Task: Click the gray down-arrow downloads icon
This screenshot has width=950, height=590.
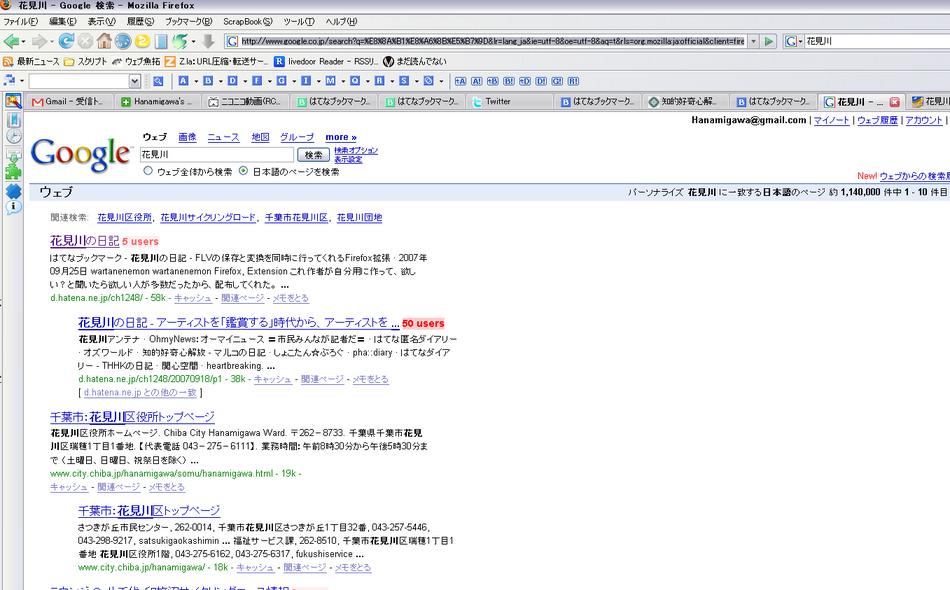Action: (x=208, y=41)
